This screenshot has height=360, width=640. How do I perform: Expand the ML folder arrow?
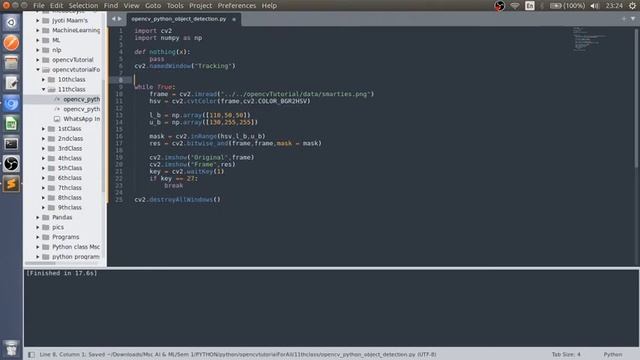(38, 40)
